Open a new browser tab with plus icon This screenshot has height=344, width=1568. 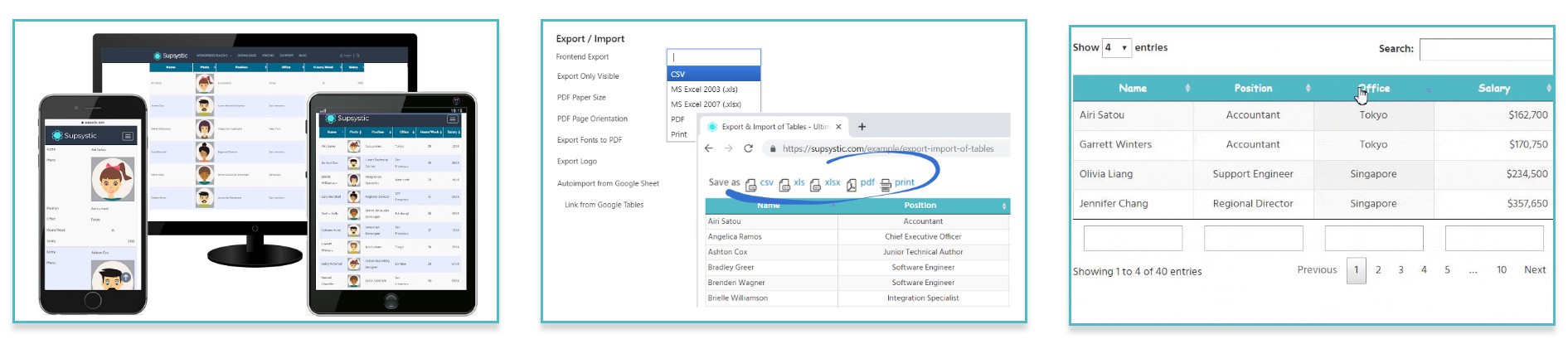[x=862, y=127]
